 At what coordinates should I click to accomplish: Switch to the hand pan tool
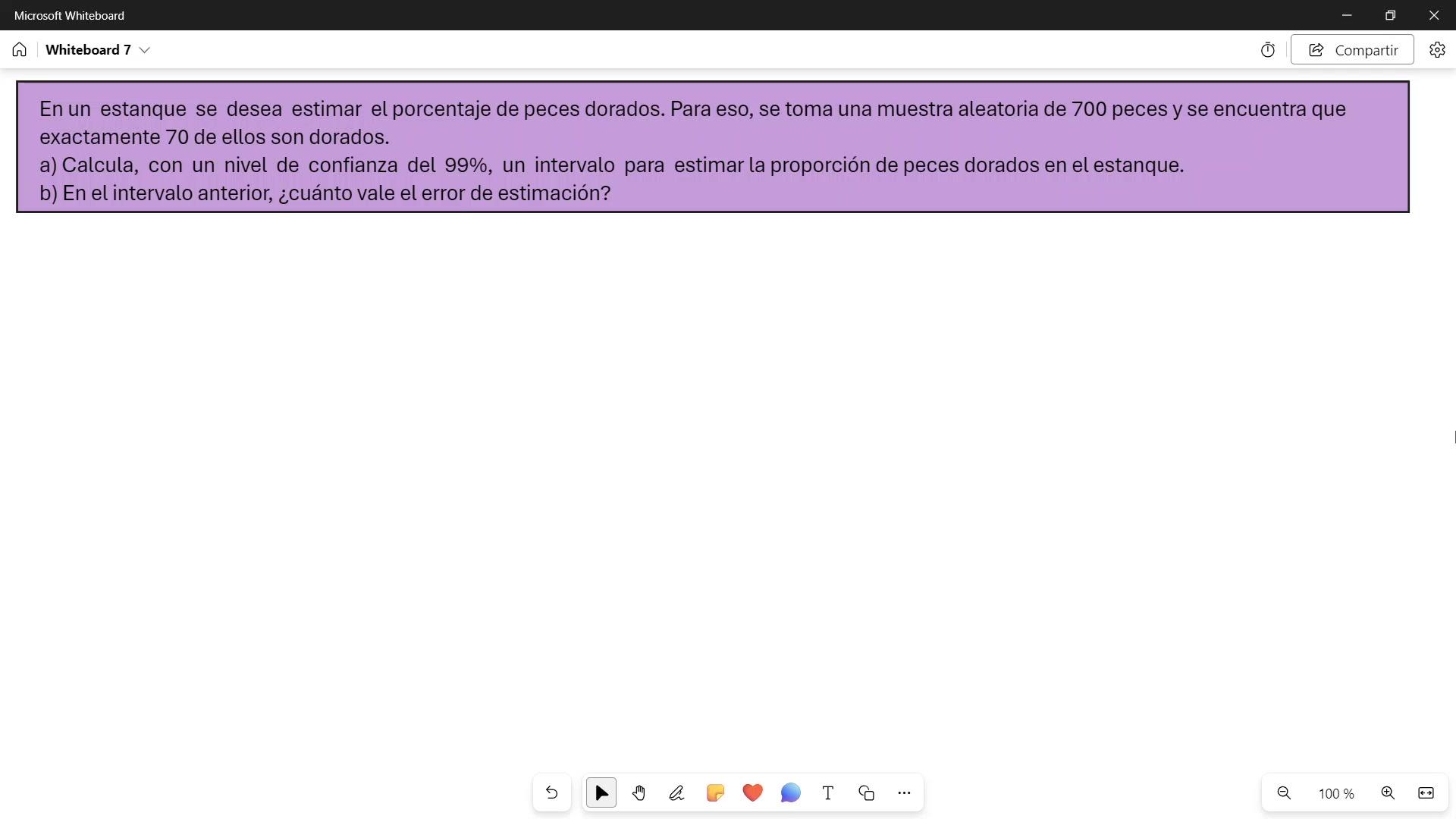click(x=639, y=793)
